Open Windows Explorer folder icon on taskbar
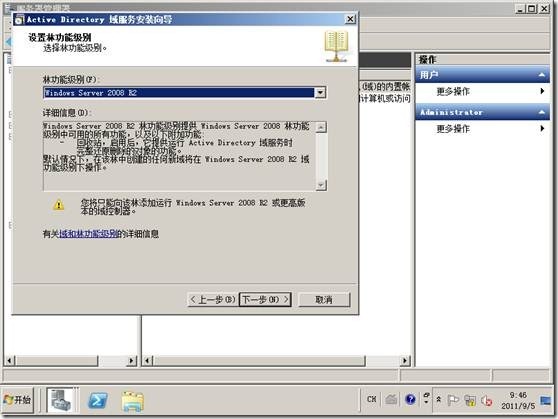Image resolution: width=558 pixels, height=419 pixels. pyautogui.click(x=133, y=401)
